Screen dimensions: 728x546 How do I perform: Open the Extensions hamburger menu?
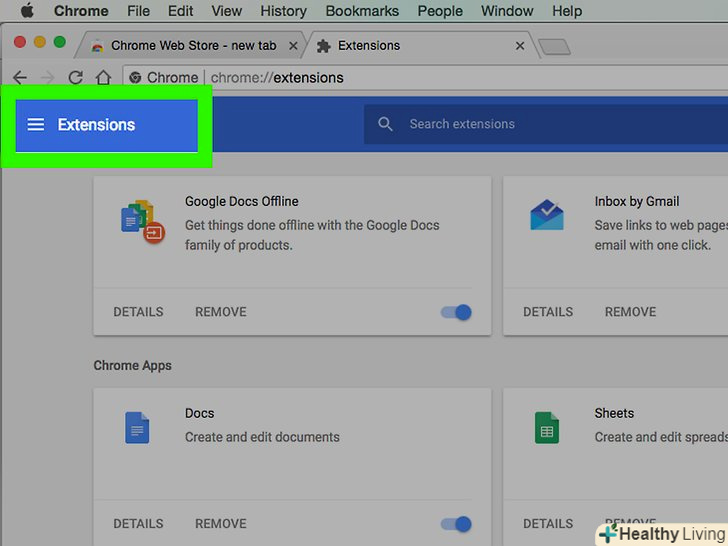pyautogui.click(x=36, y=125)
